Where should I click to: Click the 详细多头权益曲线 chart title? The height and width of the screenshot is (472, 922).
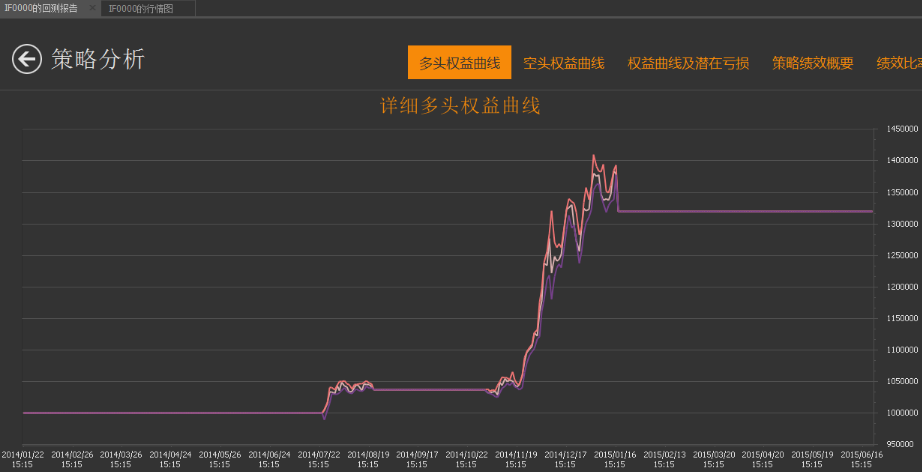[460, 106]
